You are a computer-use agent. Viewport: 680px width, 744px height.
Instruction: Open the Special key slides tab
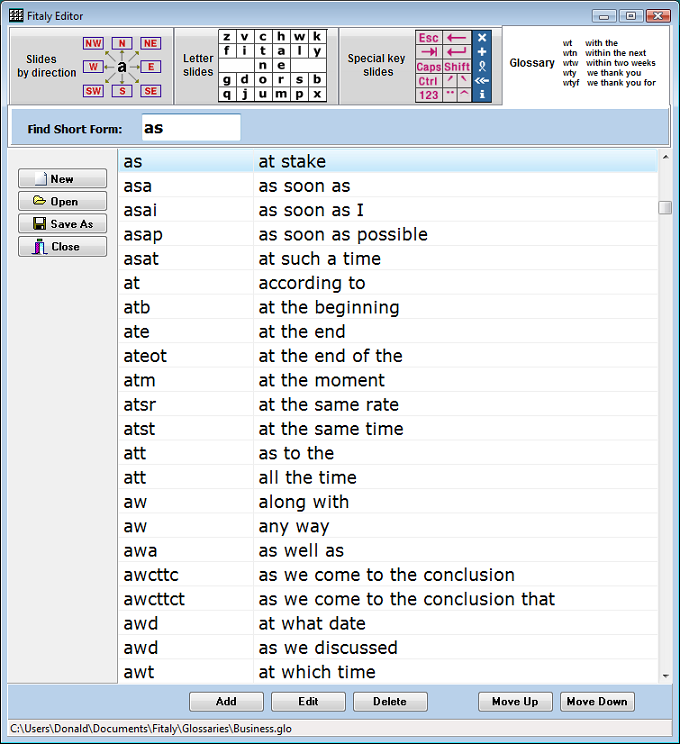tap(377, 66)
